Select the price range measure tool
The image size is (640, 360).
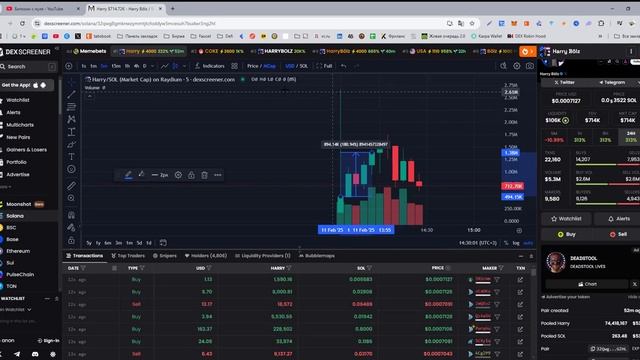(71, 132)
